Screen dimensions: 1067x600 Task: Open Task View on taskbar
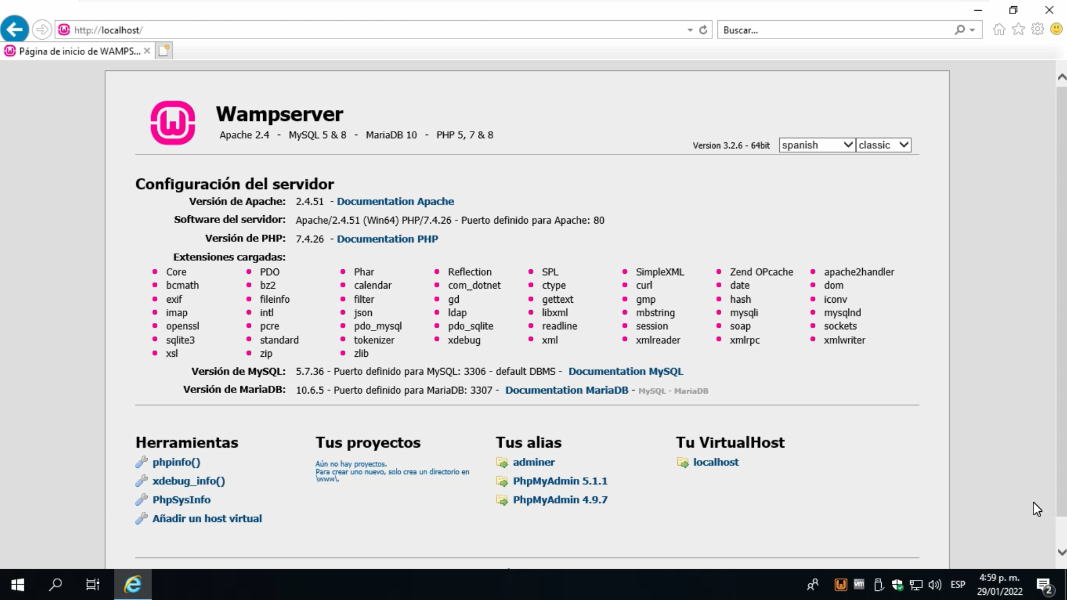point(93,584)
